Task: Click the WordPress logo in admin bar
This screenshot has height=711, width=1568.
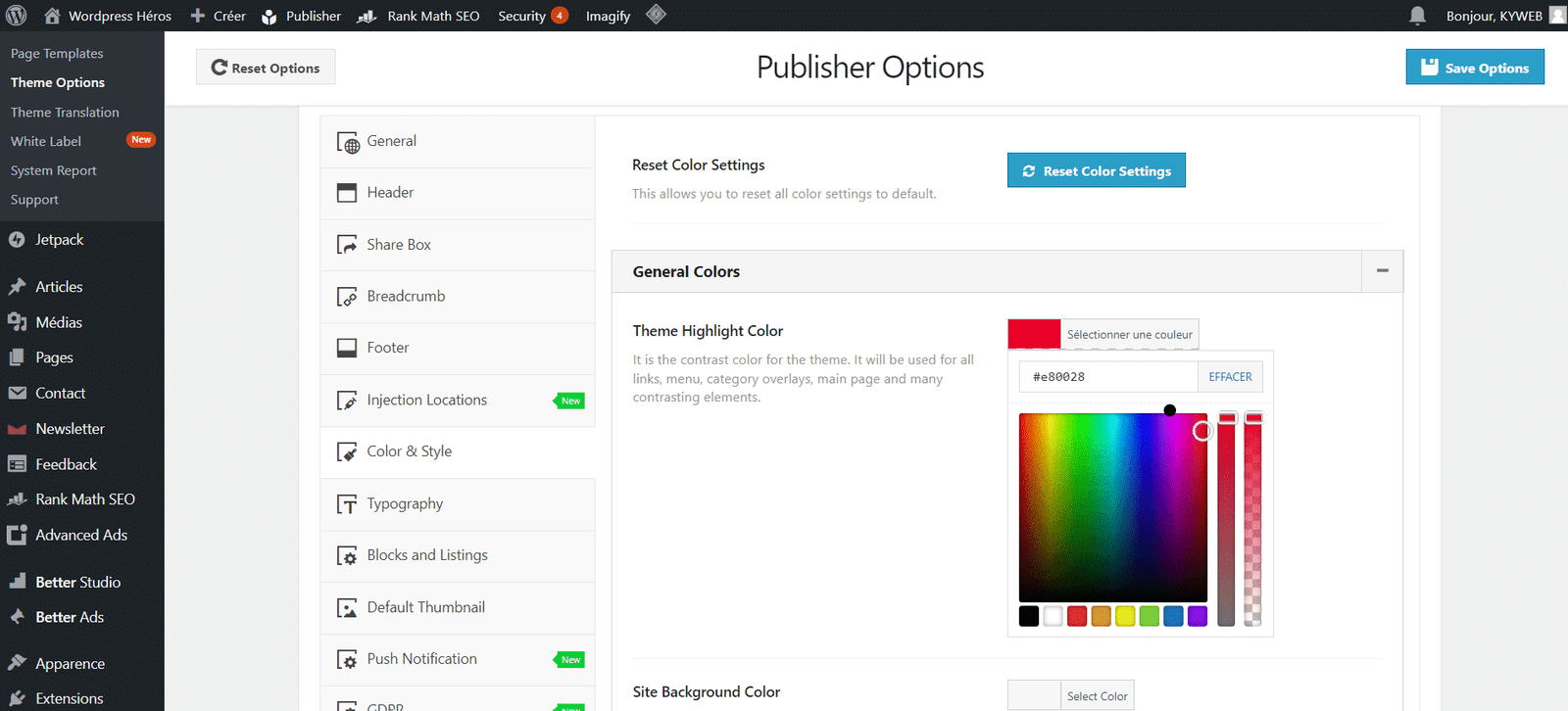Action: pyautogui.click(x=17, y=16)
